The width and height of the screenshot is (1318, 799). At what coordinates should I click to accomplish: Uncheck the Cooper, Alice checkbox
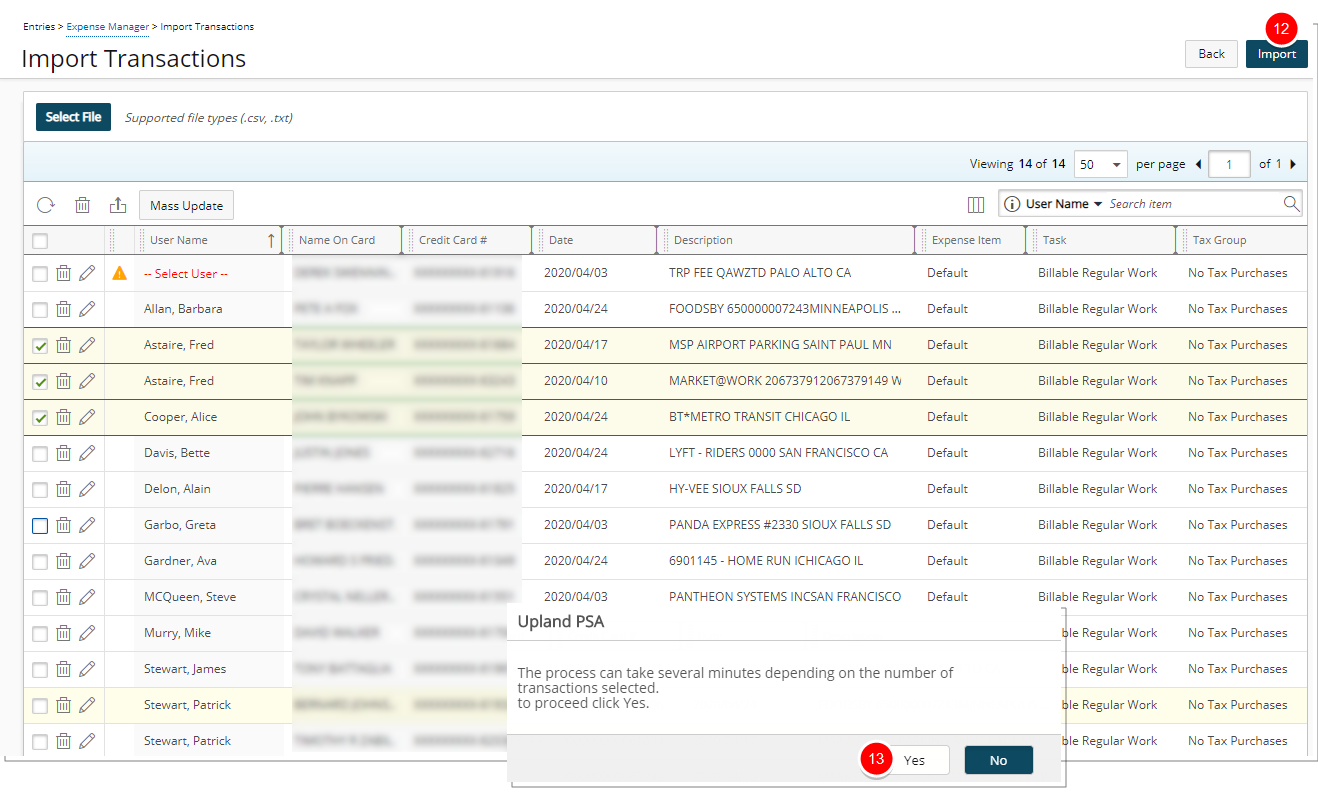(x=40, y=418)
